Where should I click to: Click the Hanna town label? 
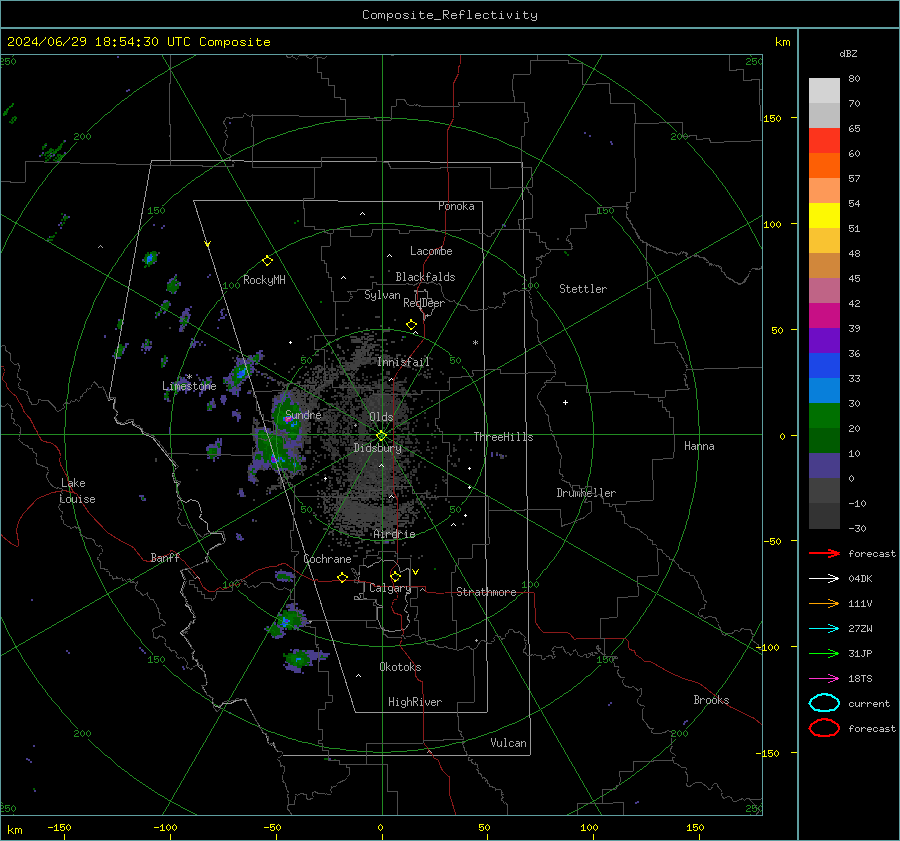coord(699,446)
